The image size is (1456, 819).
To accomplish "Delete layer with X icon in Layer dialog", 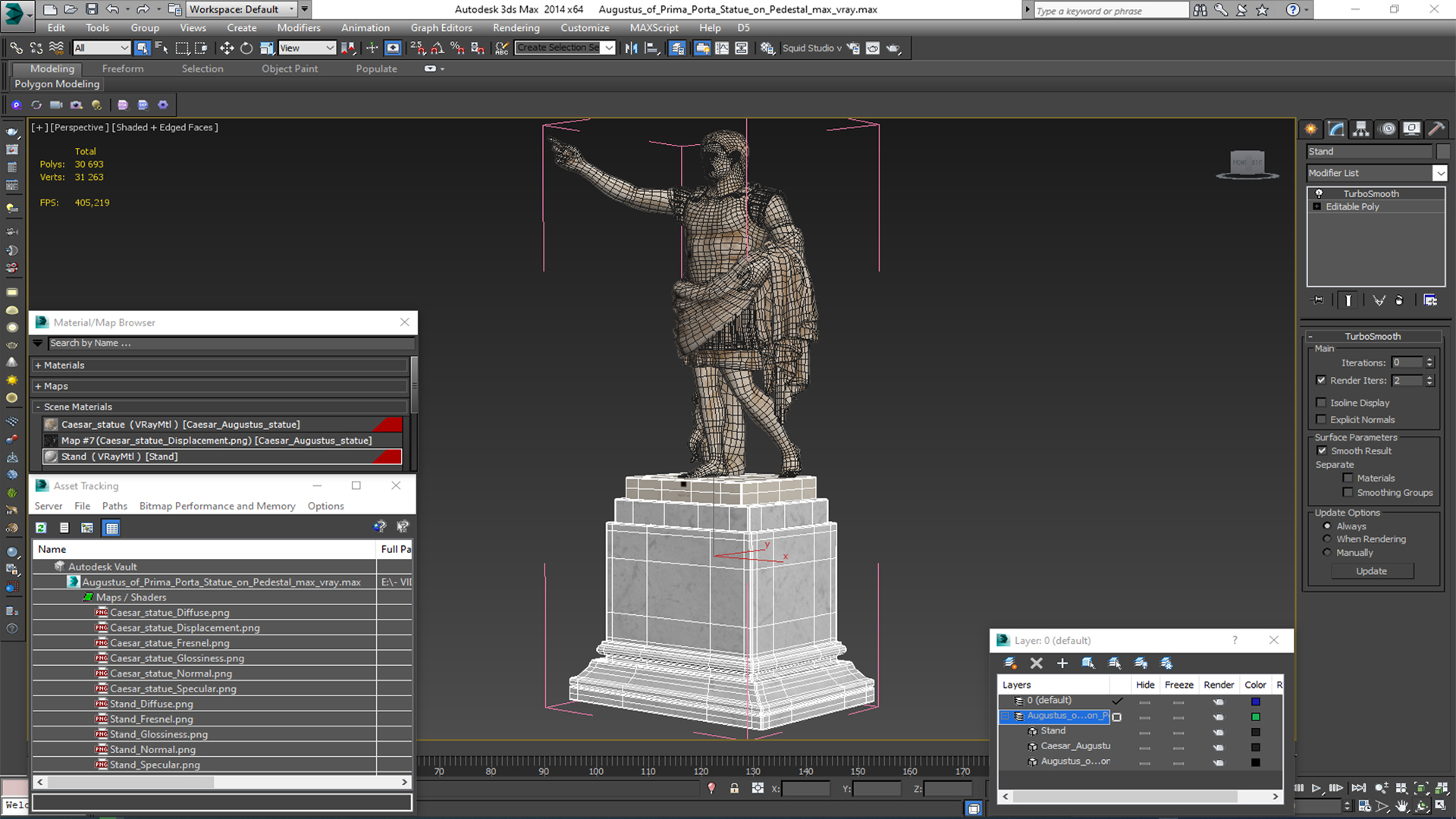I will point(1037,663).
